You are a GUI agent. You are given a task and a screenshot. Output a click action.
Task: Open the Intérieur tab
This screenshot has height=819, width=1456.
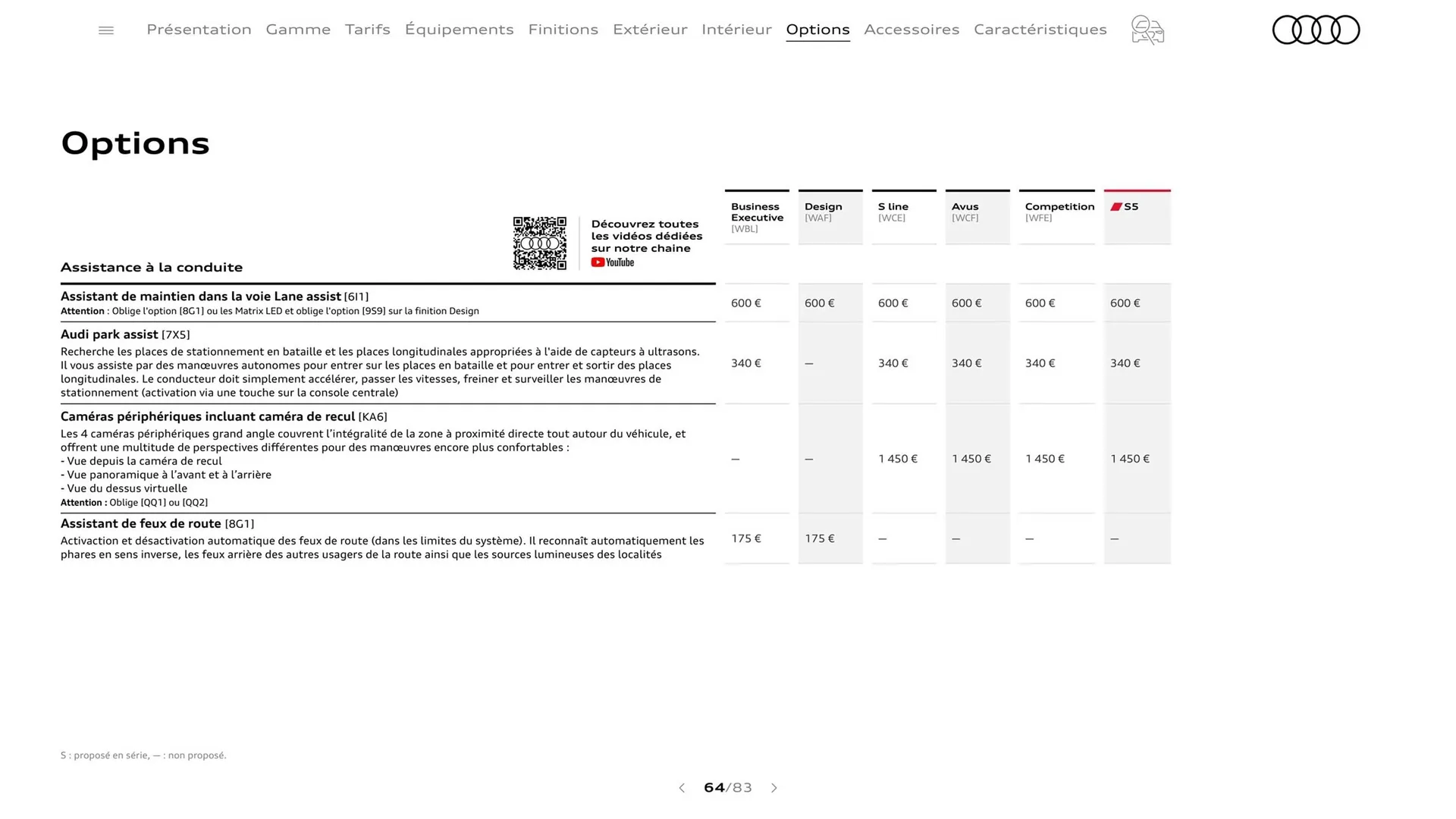pyautogui.click(x=736, y=29)
